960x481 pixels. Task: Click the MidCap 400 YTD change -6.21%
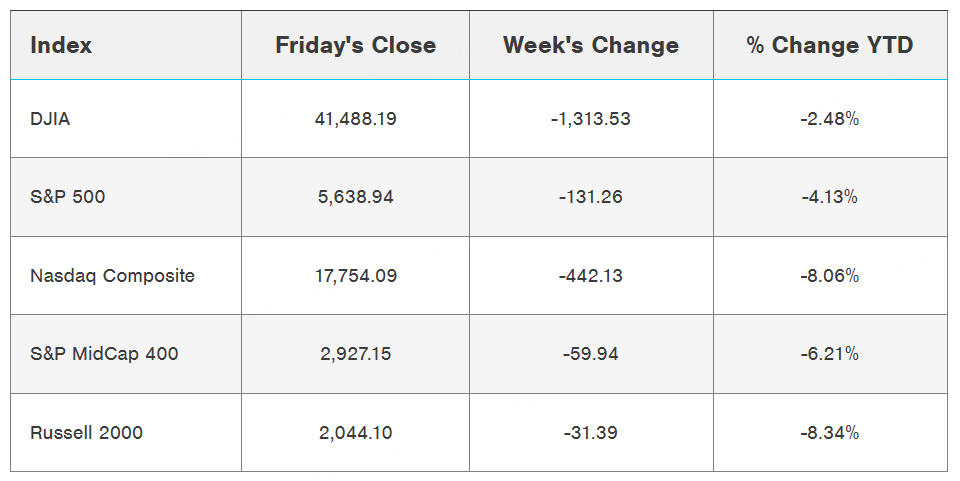[830, 354]
